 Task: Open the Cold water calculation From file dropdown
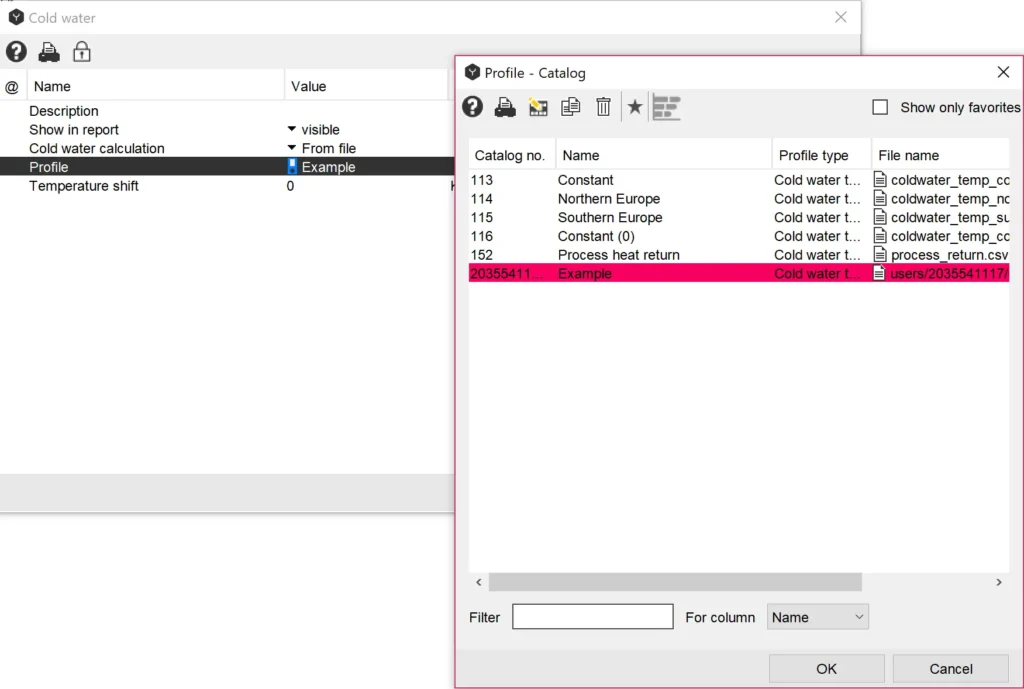pyautogui.click(x=292, y=149)
